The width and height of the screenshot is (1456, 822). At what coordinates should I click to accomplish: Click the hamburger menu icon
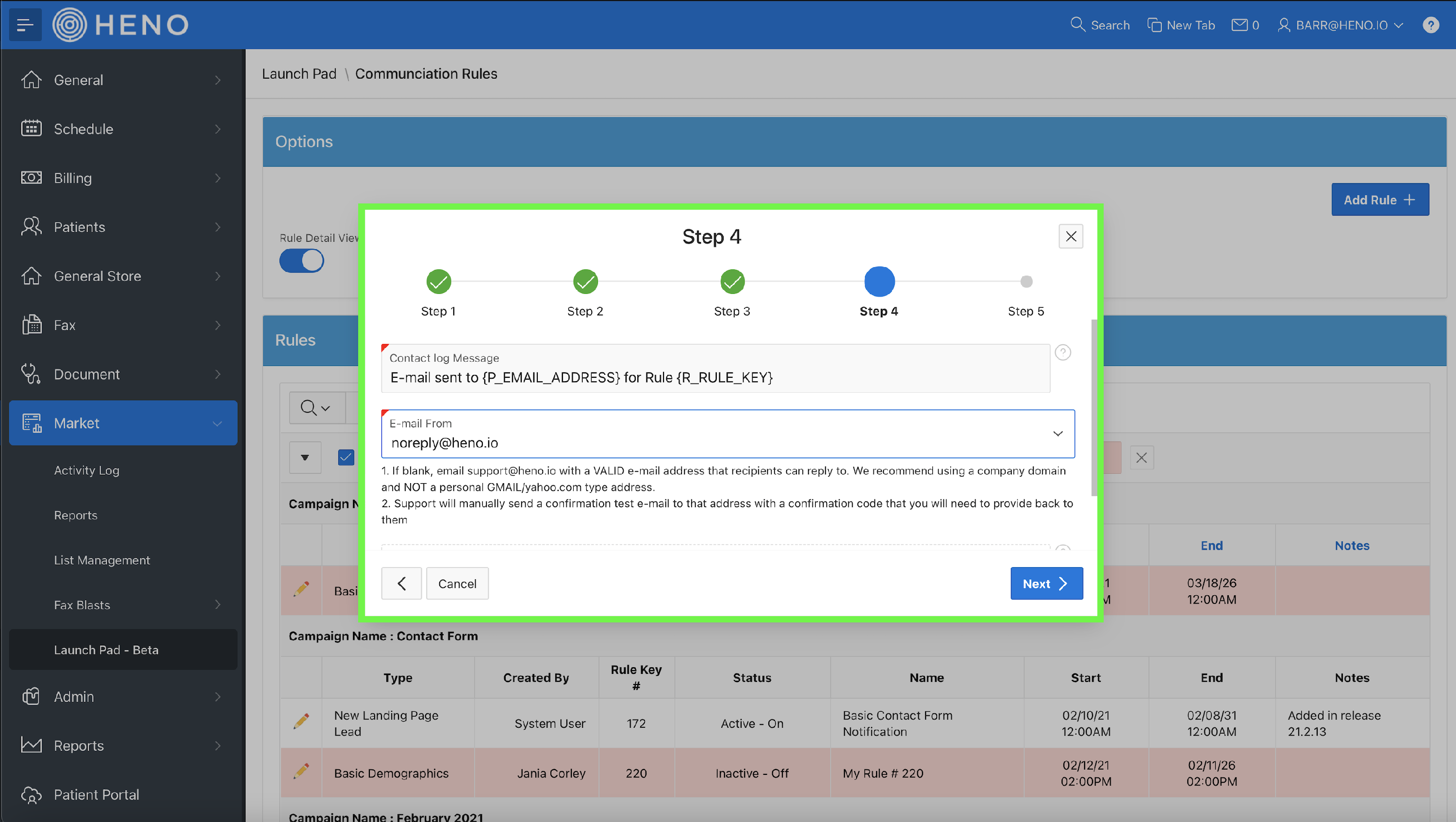(x=25, y=25)
